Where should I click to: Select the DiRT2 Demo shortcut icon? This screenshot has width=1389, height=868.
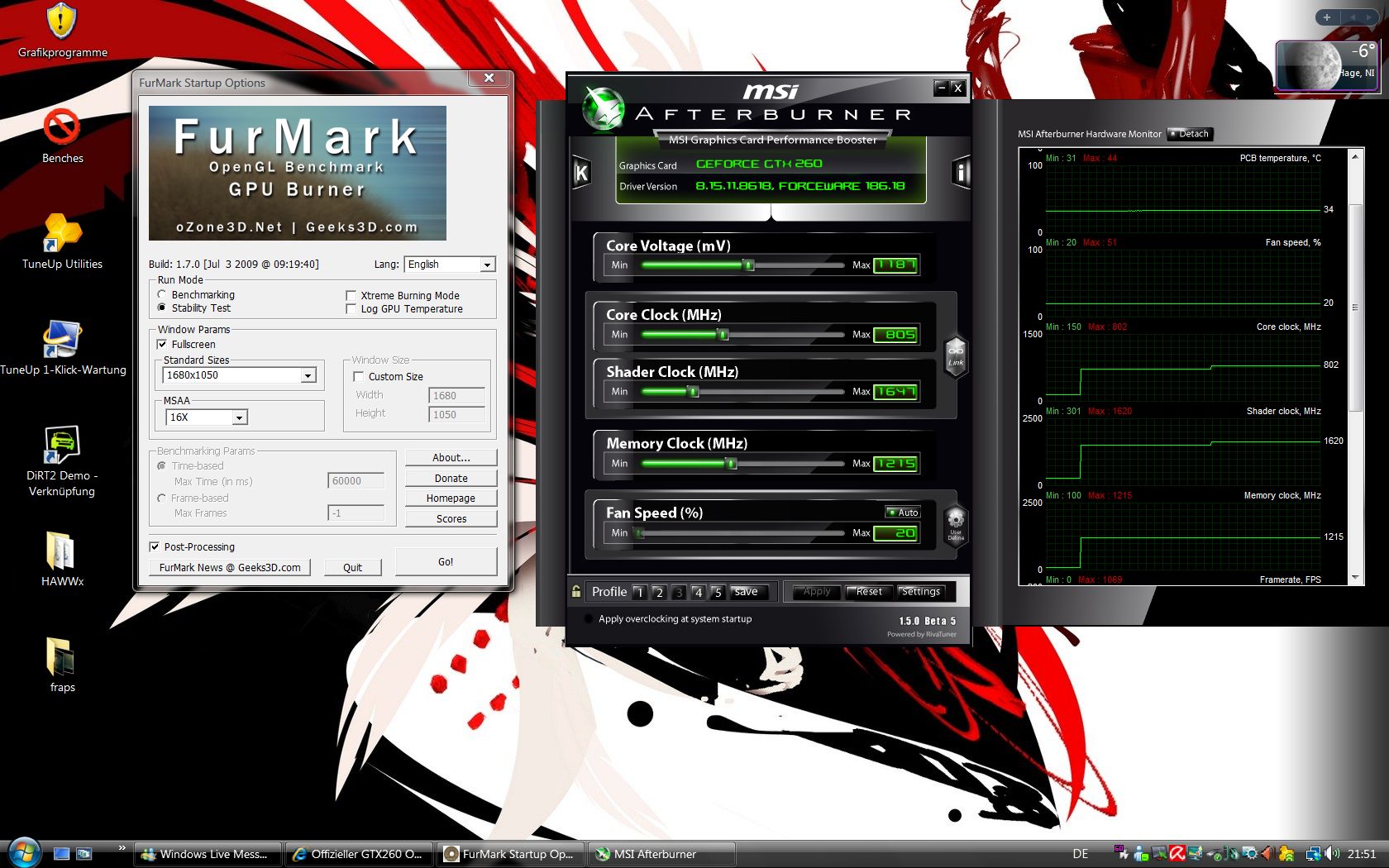click(x=62, y=461)
